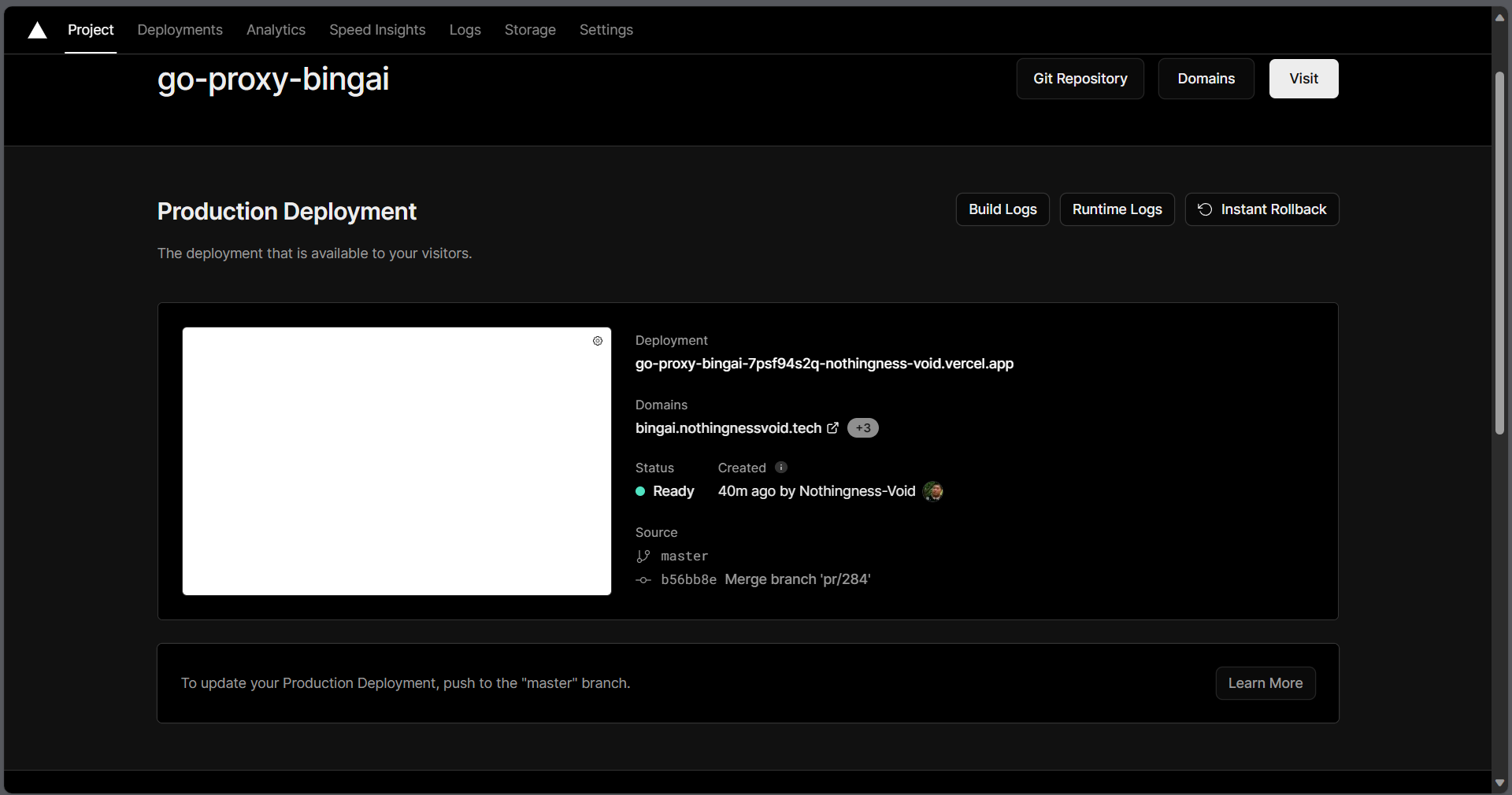Image resolution: width=1512 pixels, height=795 pixels.
Task: Open Runtime Logs
Action: [x=1117, y=209]
